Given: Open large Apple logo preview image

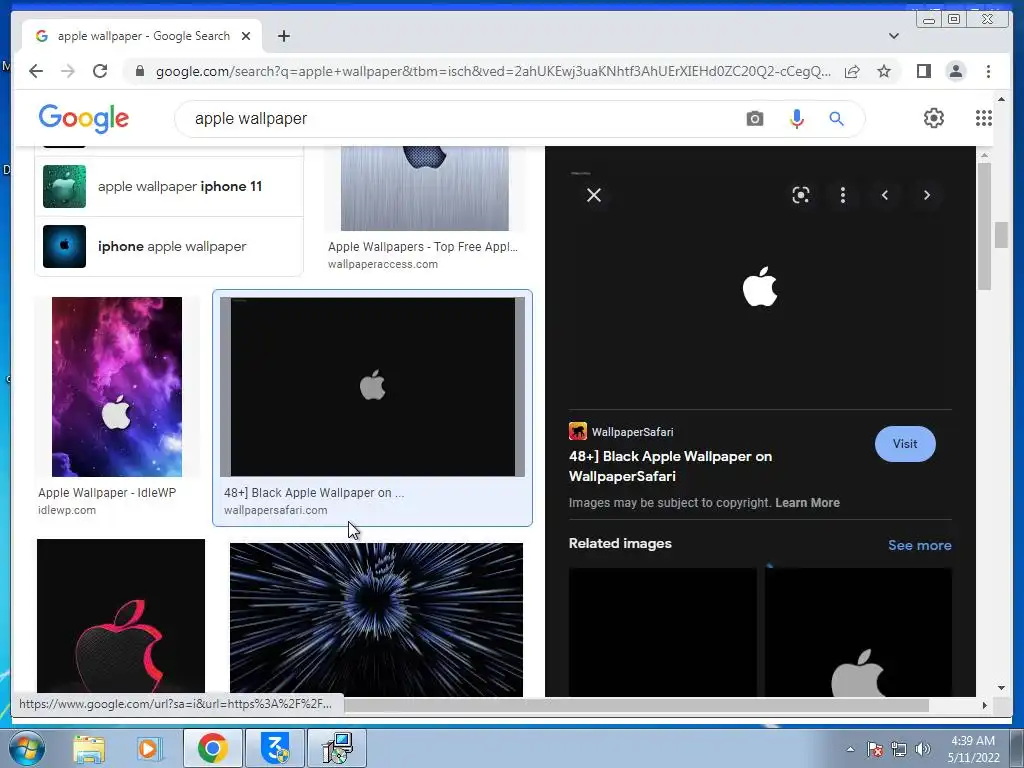Looking at the screenshot, I should click(760, 287).
